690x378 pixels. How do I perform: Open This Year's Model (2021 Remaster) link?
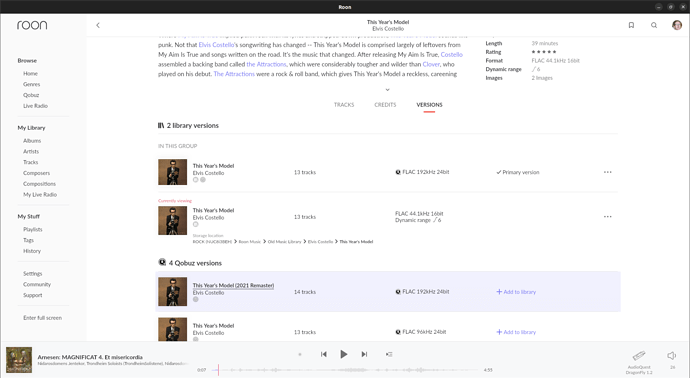coord(233,285)
